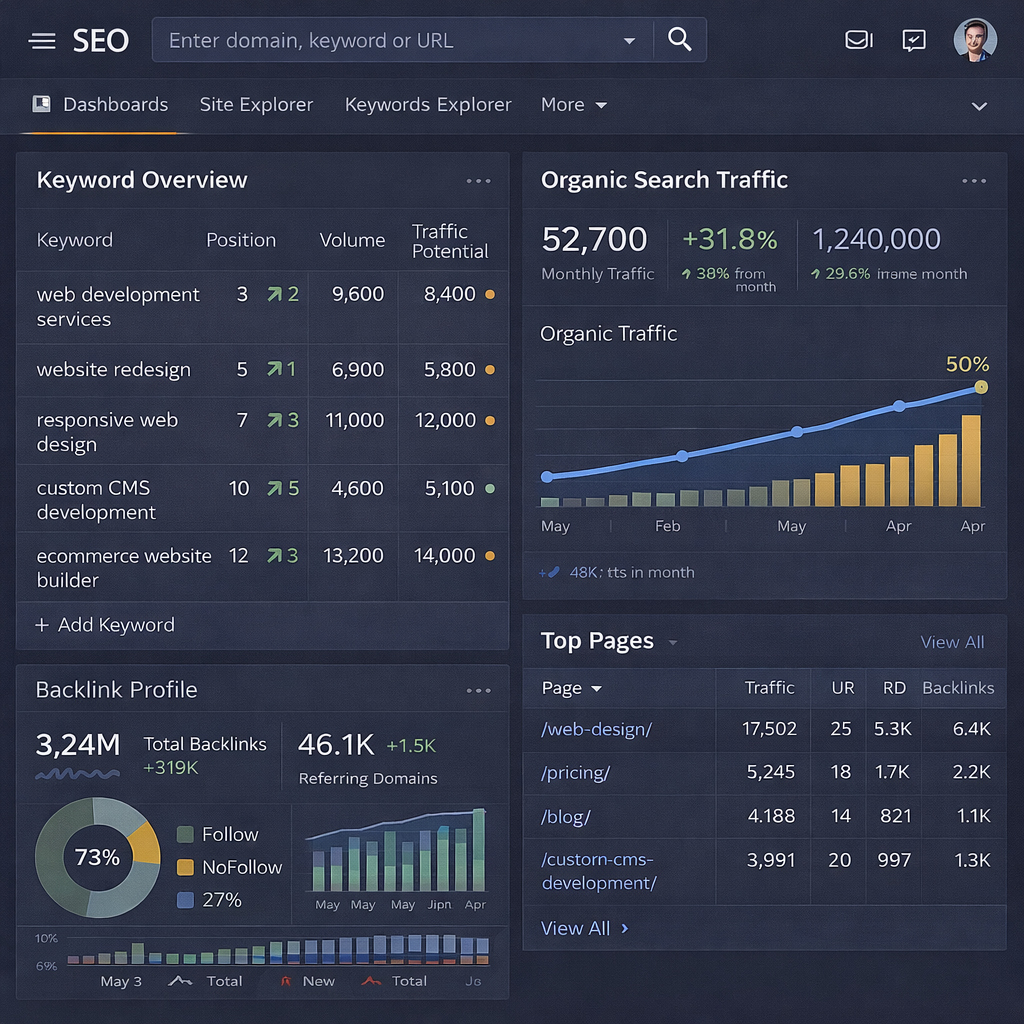
Task: Open the Page column sort dropdown
Action: click(597, 688)
